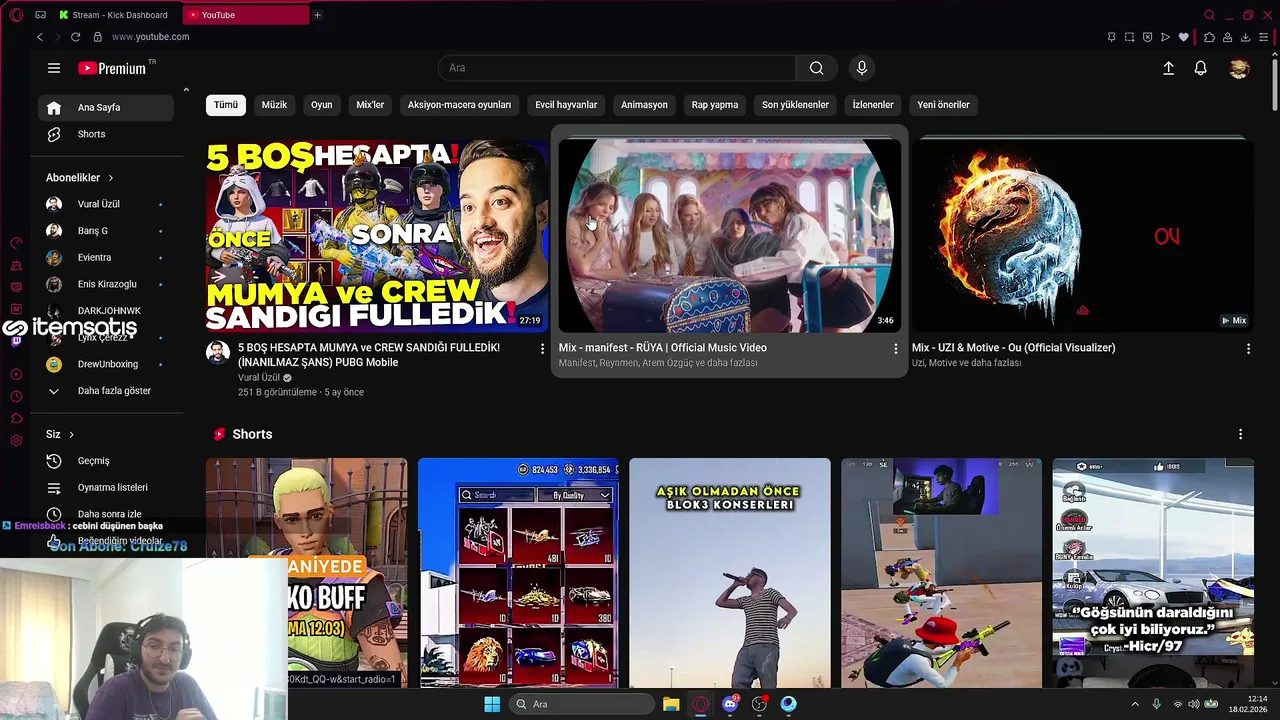The width and height of the screenshot is (1280, 720).
Task: Open the account avatar menu
Action: [x=1239, y=68]
